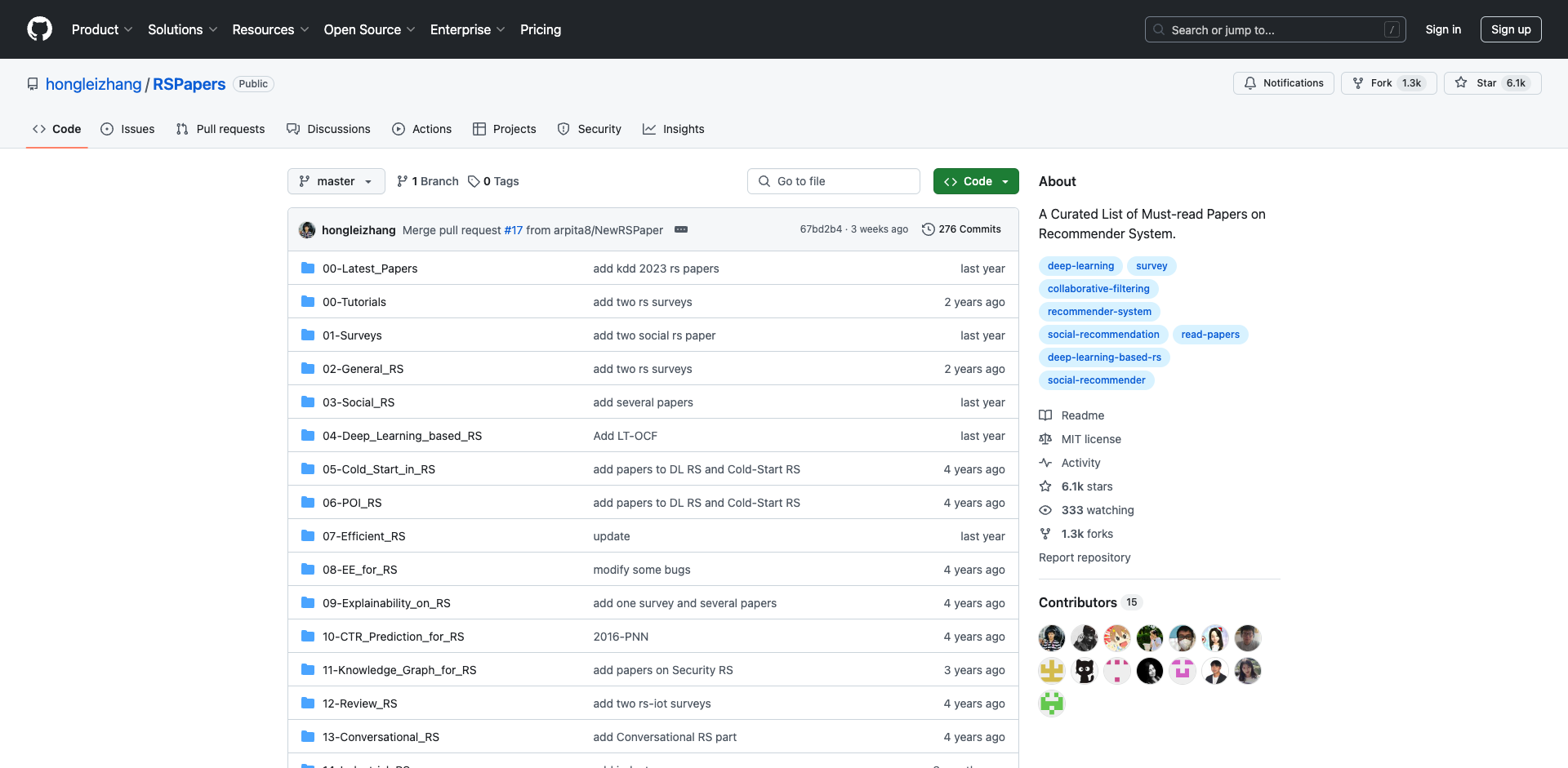1568x768 pixels.
Task: Expand the Product menu
Action: (102, 29)
